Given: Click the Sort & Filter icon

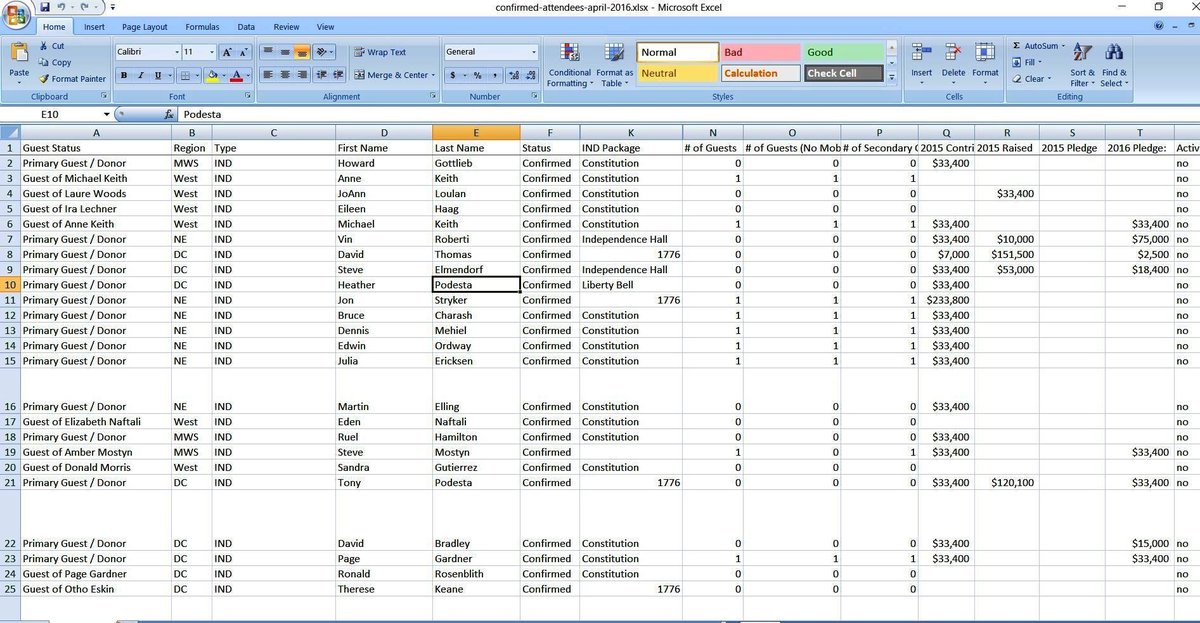Looking at the screenshot, I should click(x=1083, y=65).
